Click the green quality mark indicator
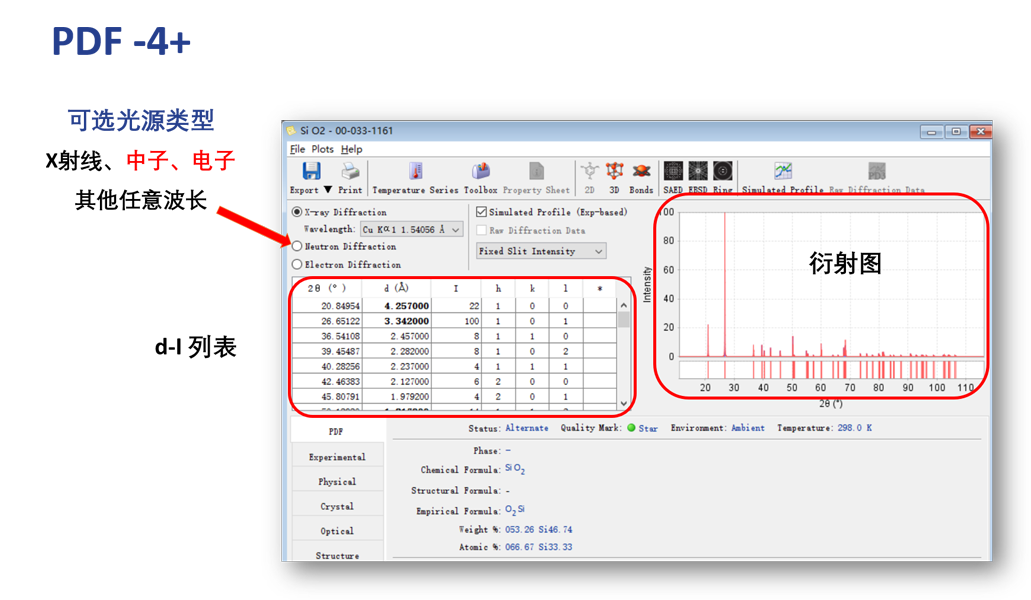The width and height of the screenshot is (1031, 600). [631, 428]
